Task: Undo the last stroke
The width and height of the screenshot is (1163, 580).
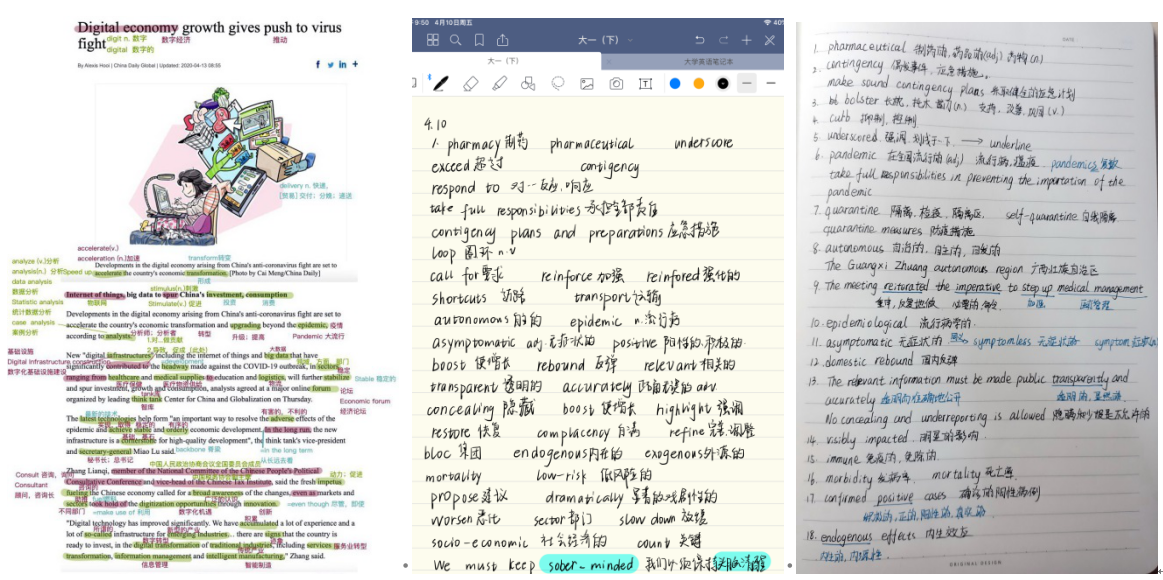Action: coord(699,40)
